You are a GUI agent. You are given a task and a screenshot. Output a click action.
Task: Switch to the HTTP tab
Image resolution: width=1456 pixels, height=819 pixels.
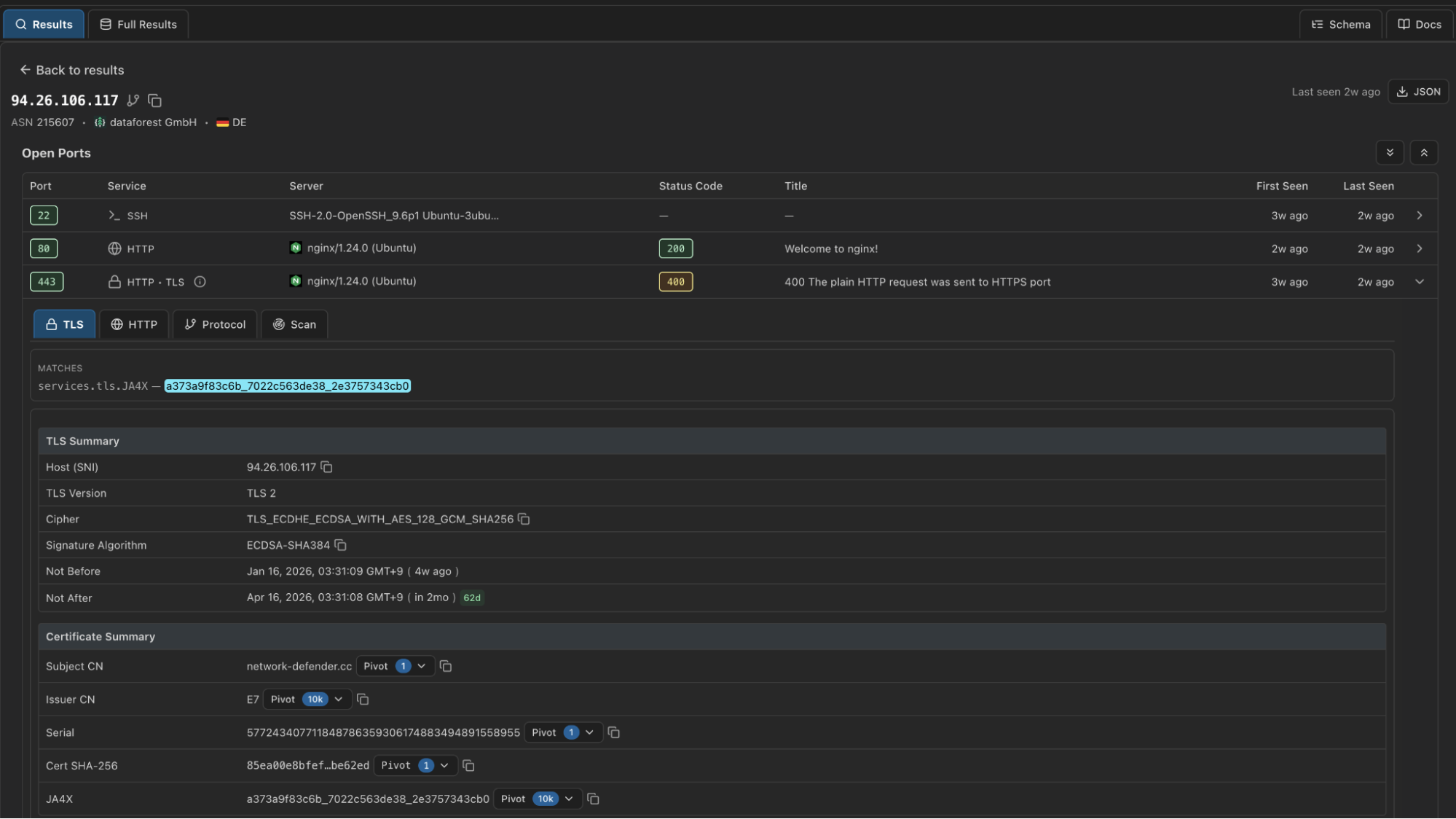(133, 324)
